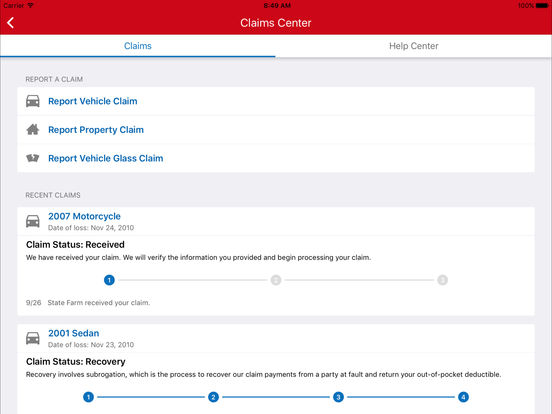Start the Report Vehicle Glass Claim
552x414 pixels.
[106, 158]
